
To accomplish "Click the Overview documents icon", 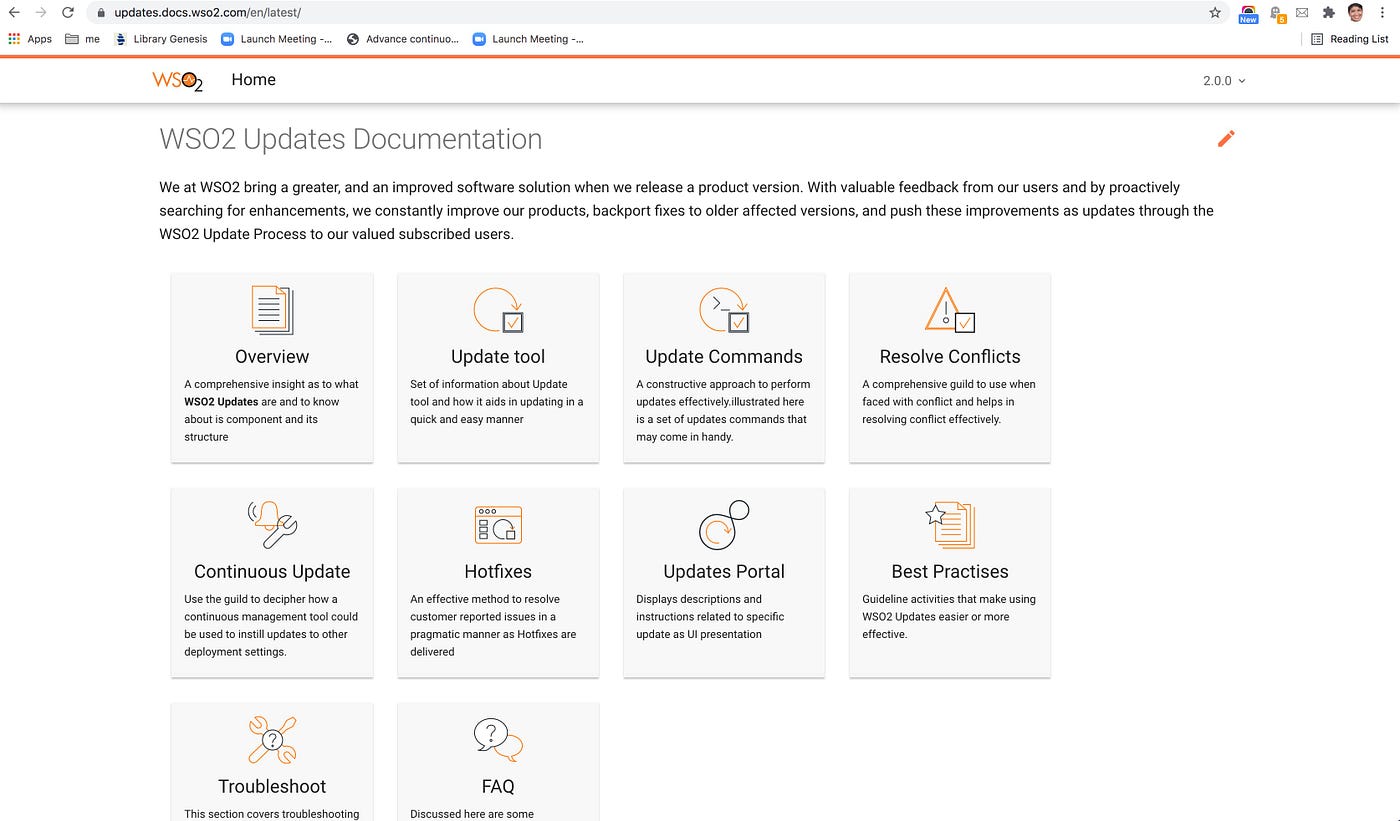I will (272, 310).
